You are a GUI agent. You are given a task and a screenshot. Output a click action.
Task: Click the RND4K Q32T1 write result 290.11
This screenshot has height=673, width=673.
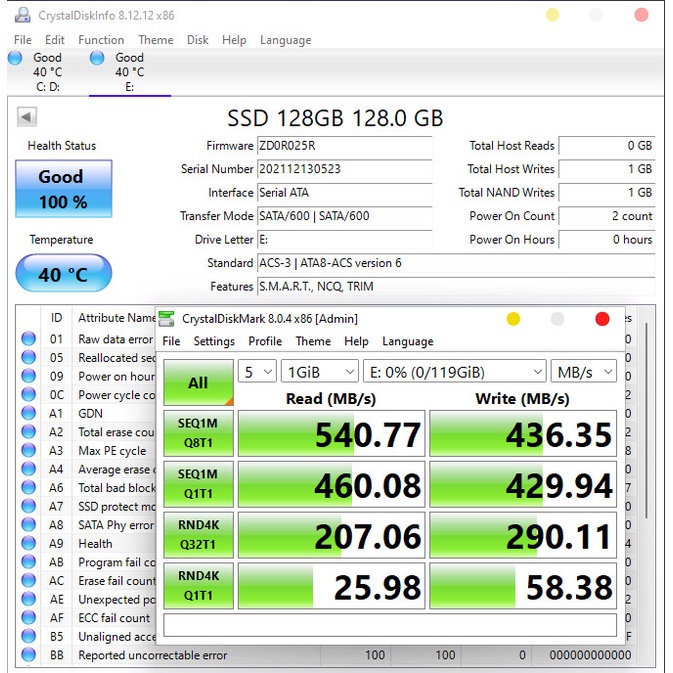click(x=523, y=535)
